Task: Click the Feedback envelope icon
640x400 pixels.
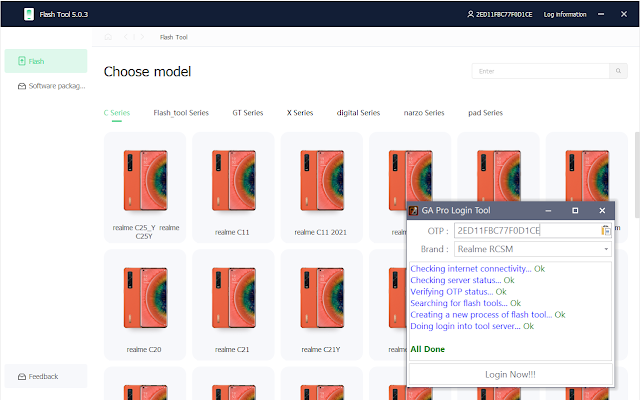Action: [22, 376]
